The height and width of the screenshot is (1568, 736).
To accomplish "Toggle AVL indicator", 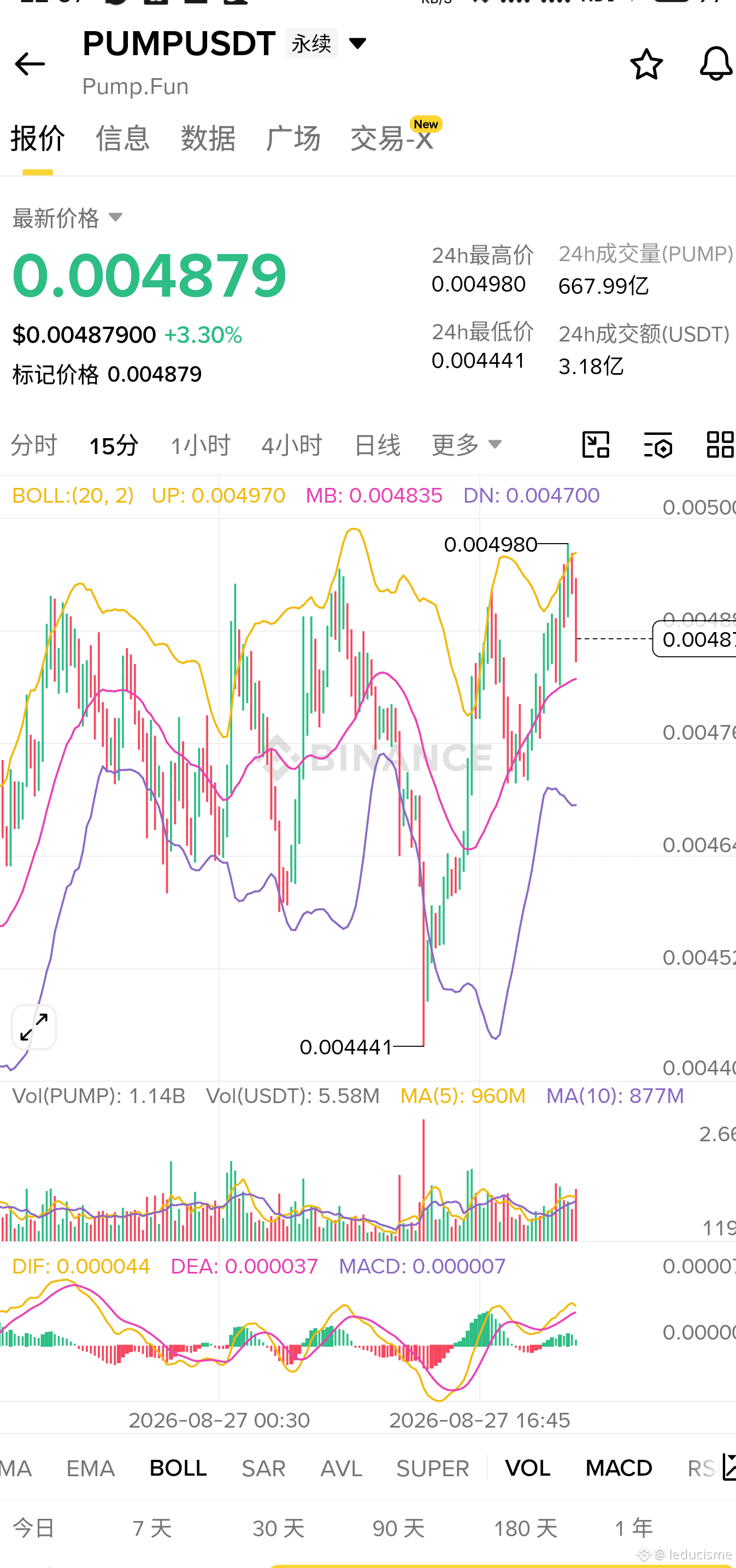I will (341, 1467).
